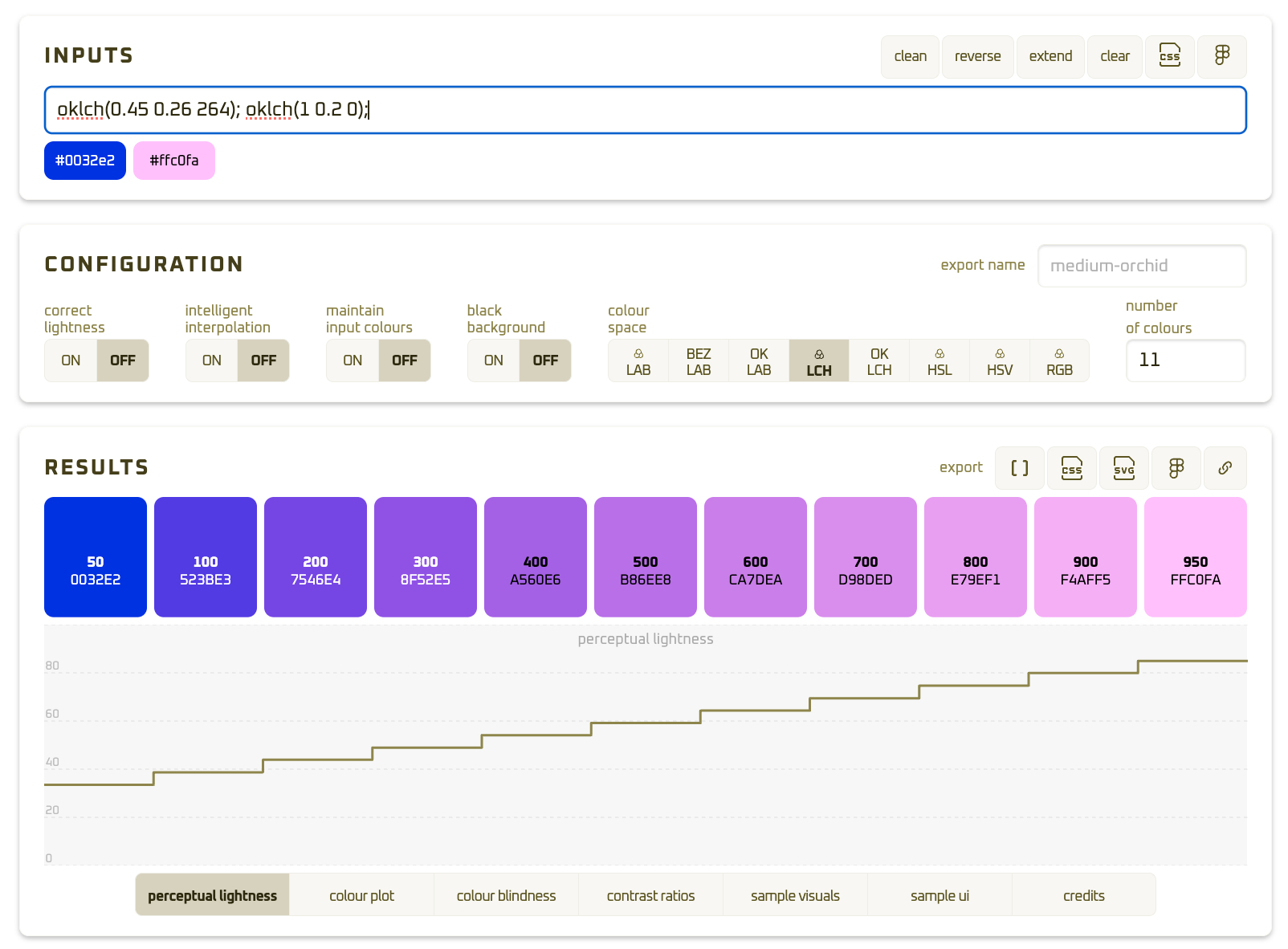Click the Figma icon in Inputs header

[x=1221, y=56]
